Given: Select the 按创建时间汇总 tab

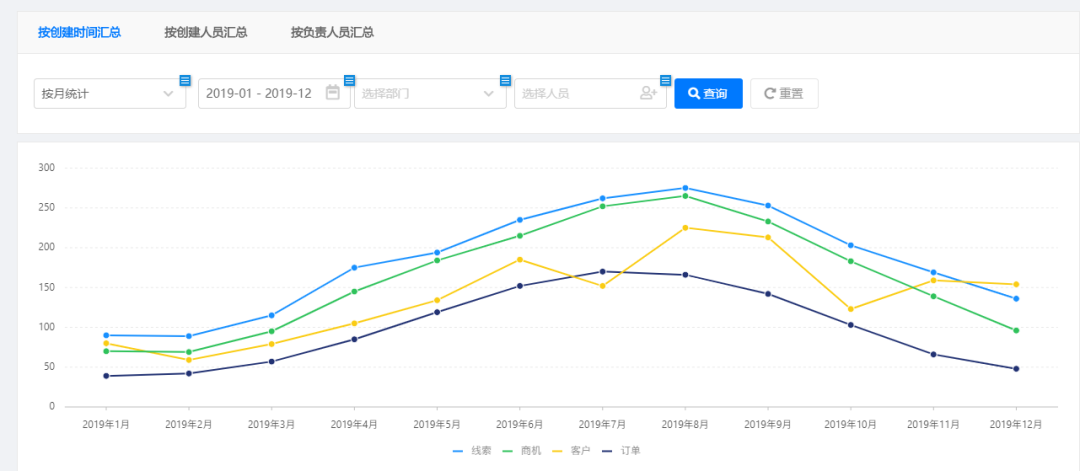Looking at the screenshot, I should tap(80, 32).
